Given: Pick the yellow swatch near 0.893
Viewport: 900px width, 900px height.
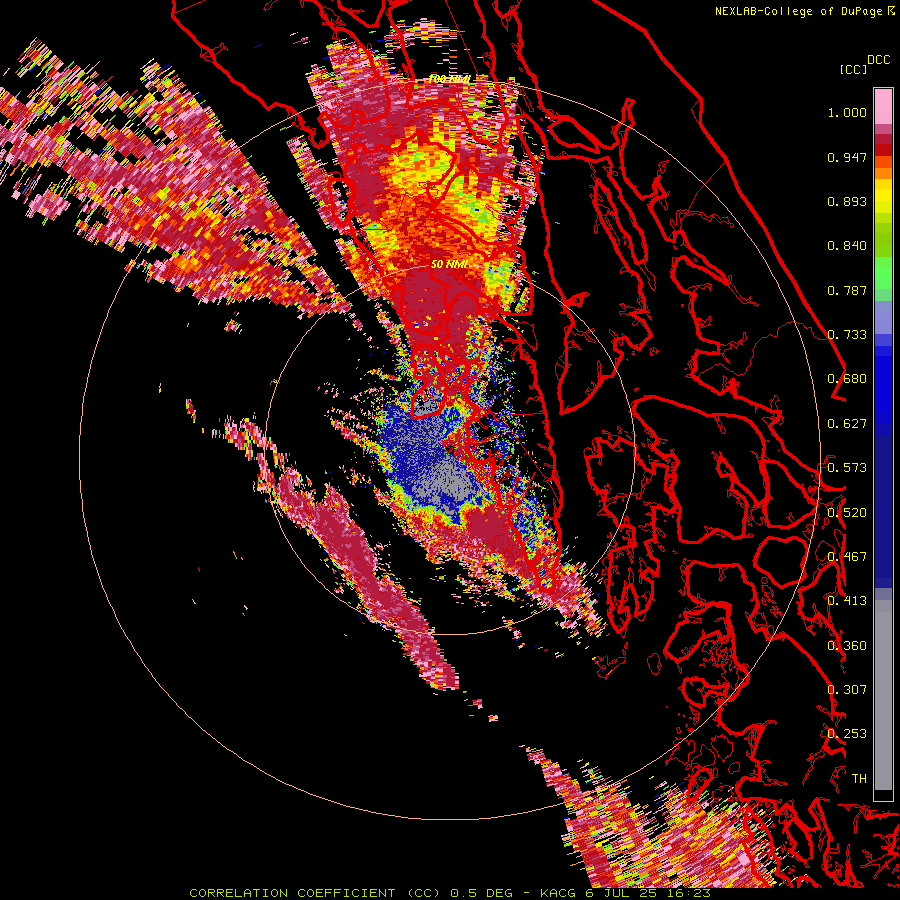Looking at the screenshot, I should pyautogui.click(x=883, y=197).
